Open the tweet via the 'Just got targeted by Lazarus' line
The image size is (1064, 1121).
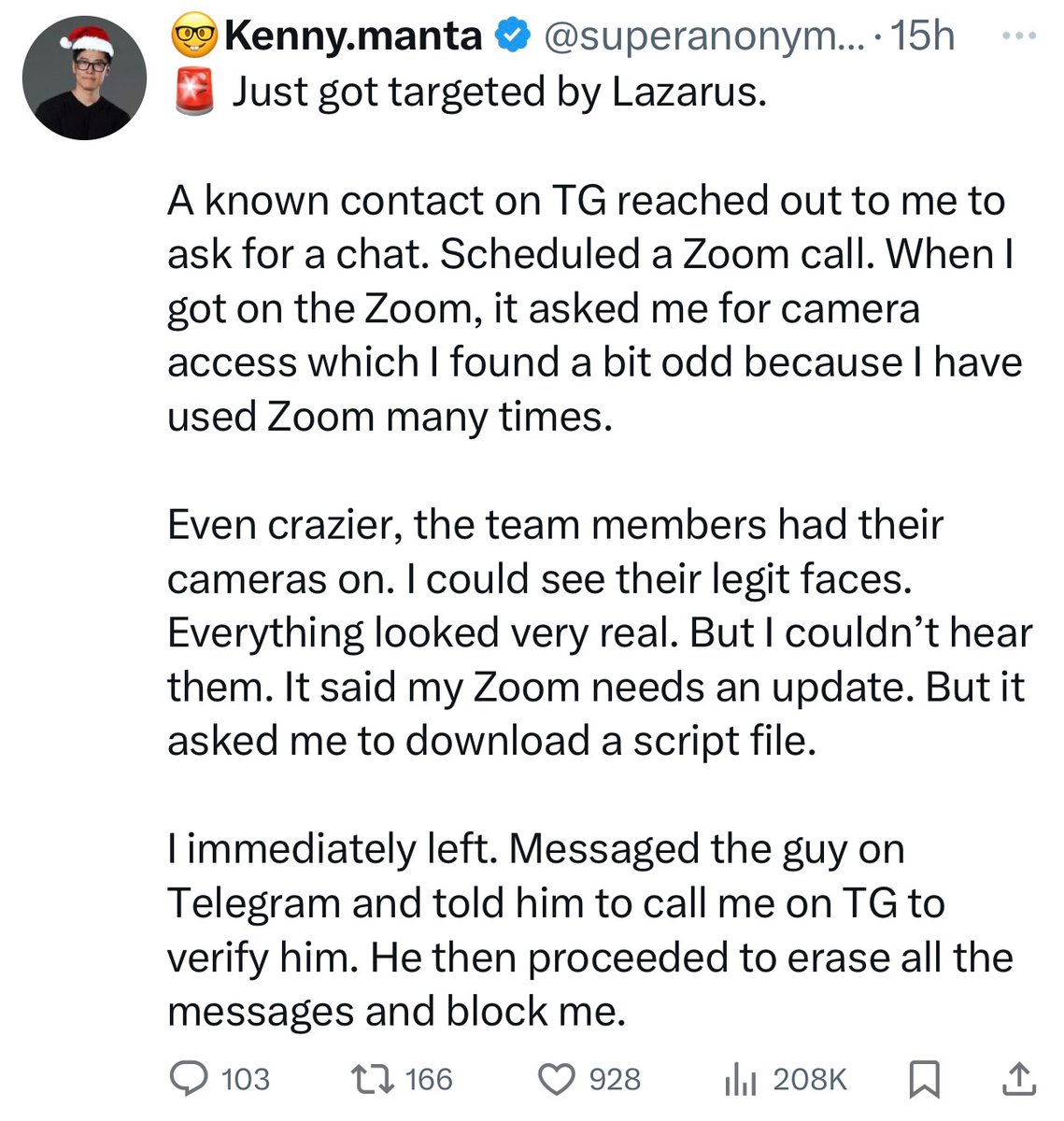tap(499, 92)
